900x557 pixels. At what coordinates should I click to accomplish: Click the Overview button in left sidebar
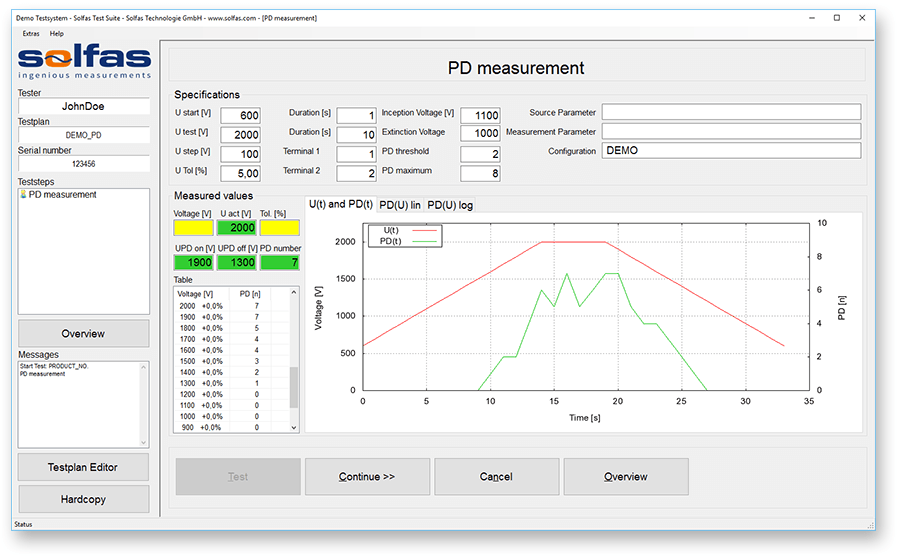point(83,334)
